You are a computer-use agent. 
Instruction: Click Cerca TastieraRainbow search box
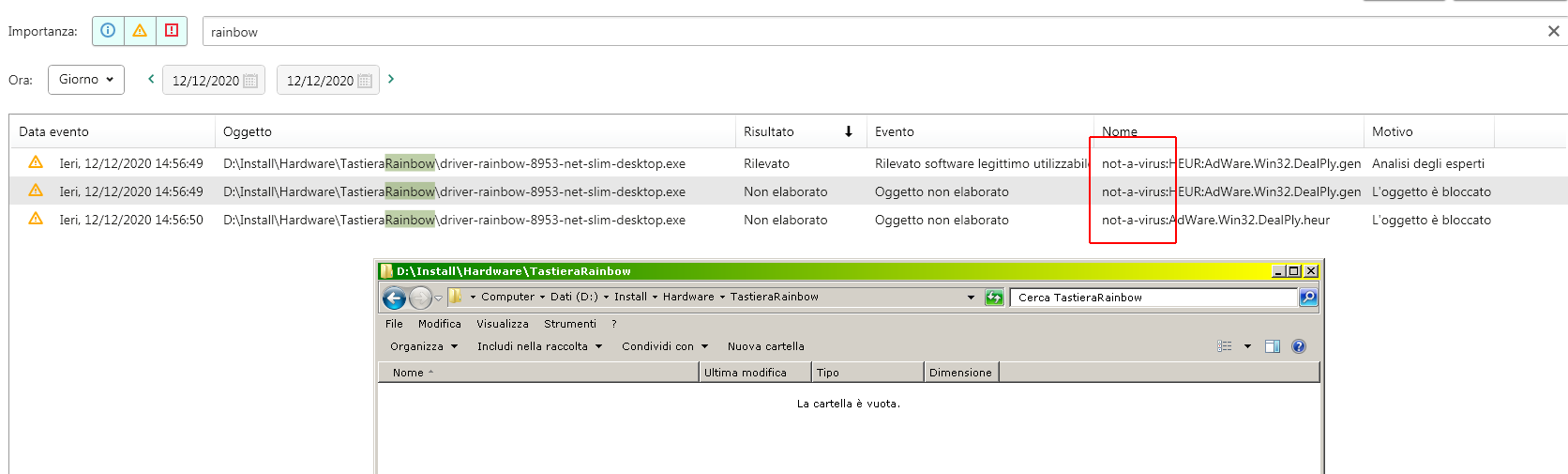(x=1153, y=298)
